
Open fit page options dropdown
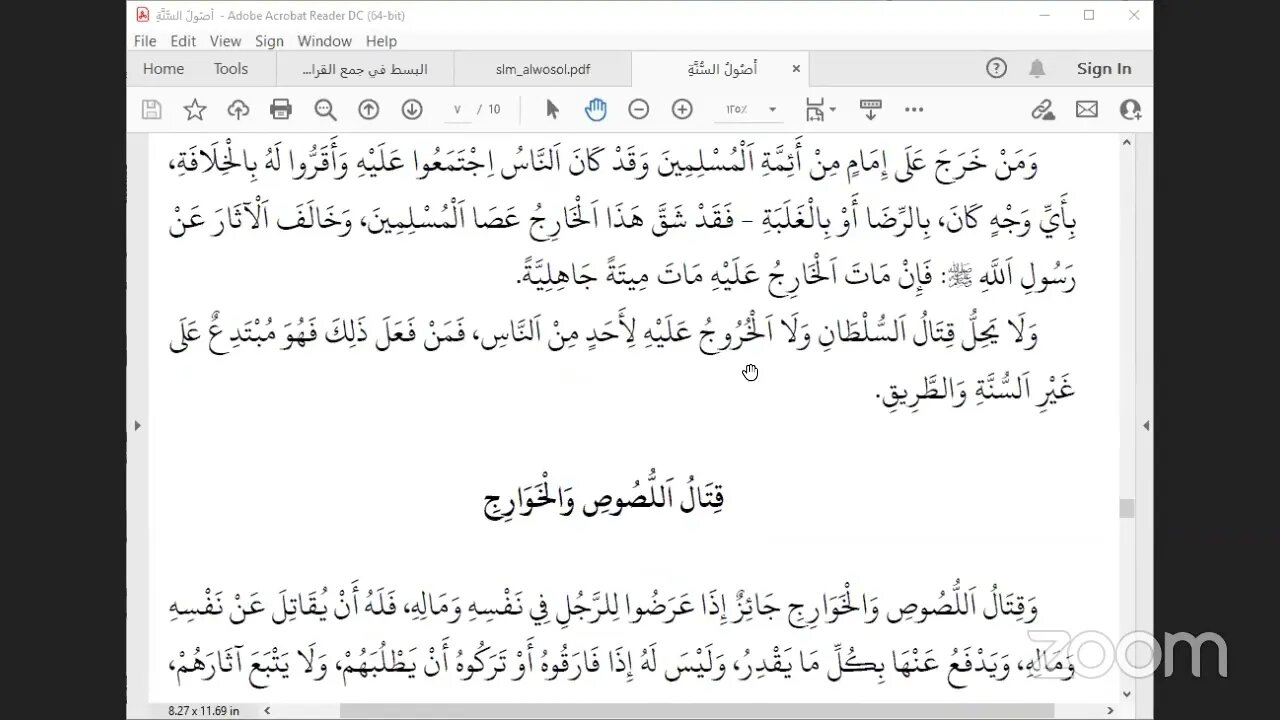tap(821, 110)
